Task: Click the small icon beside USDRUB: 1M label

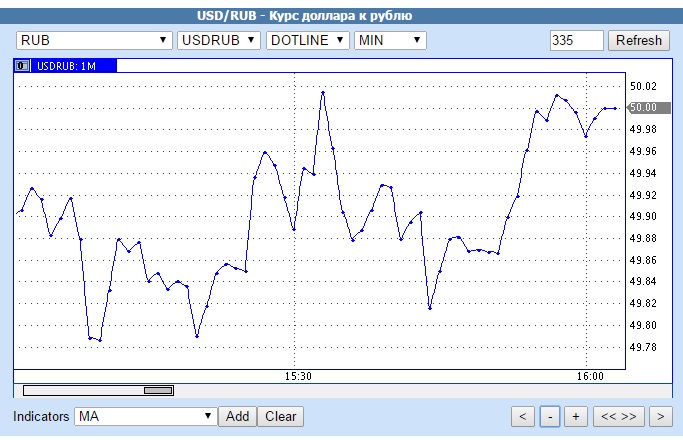Action: pos(21,66)
